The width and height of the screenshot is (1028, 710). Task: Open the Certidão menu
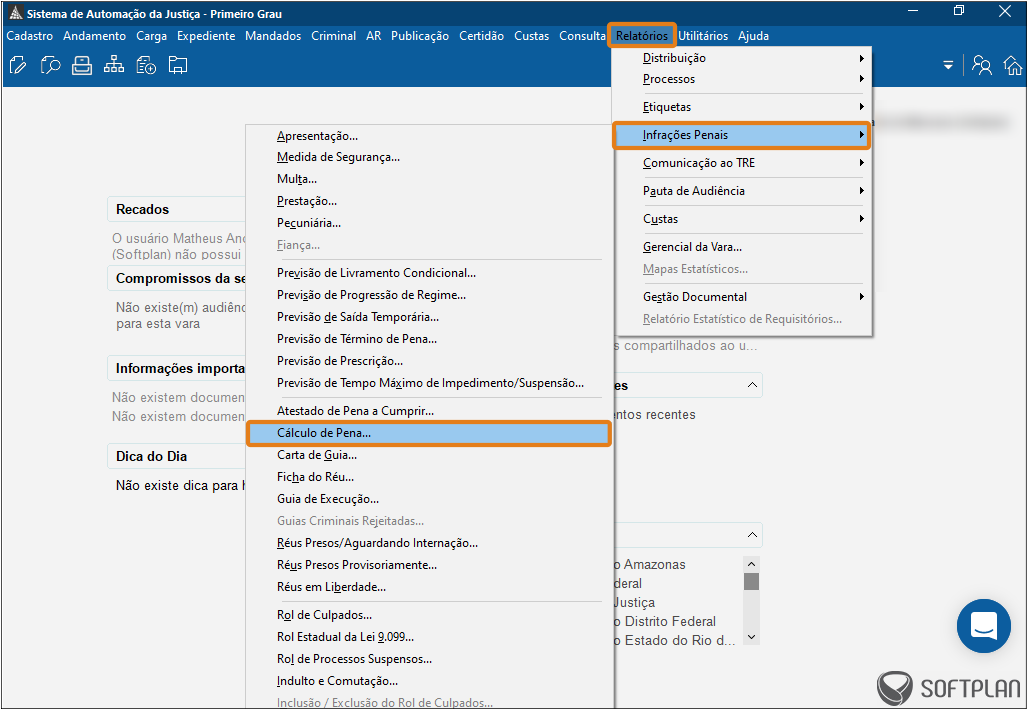(481, 36)
